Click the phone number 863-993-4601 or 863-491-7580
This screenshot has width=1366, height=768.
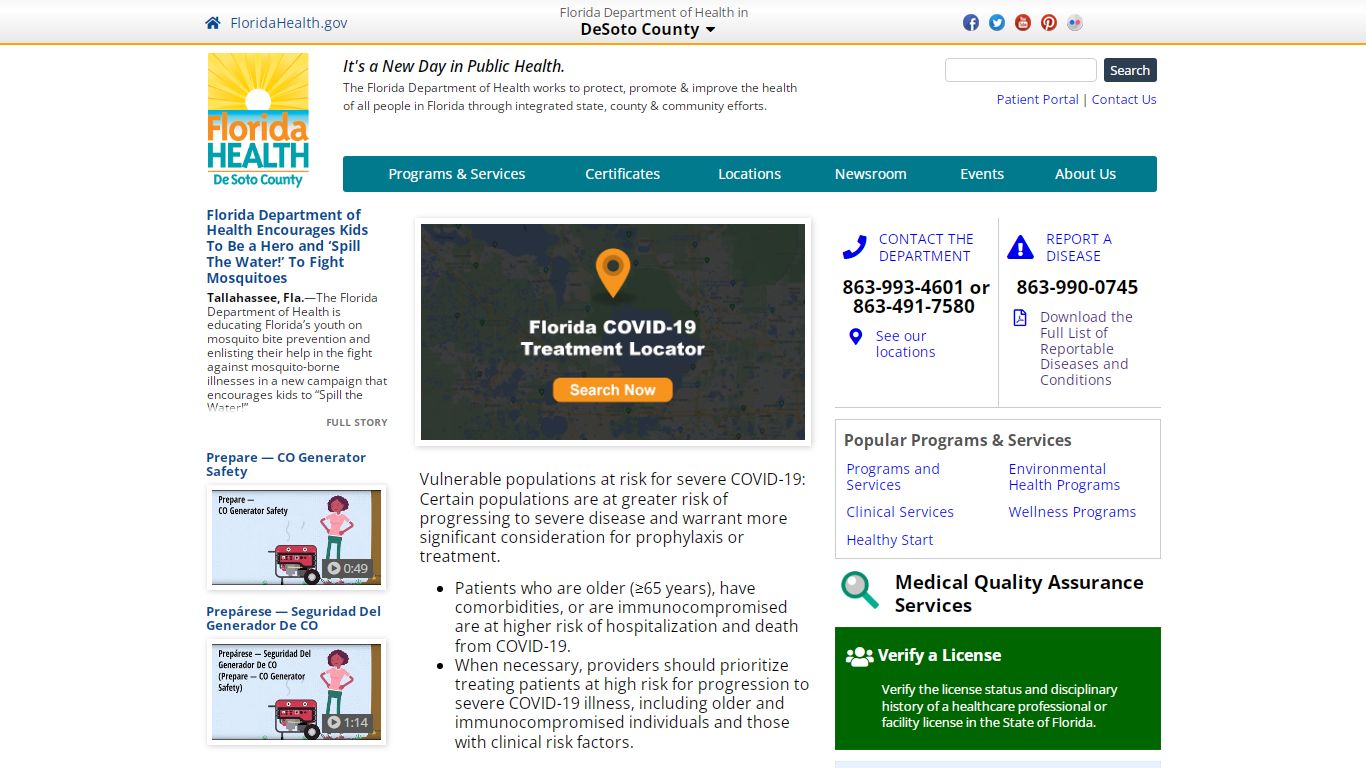point(915,297)
